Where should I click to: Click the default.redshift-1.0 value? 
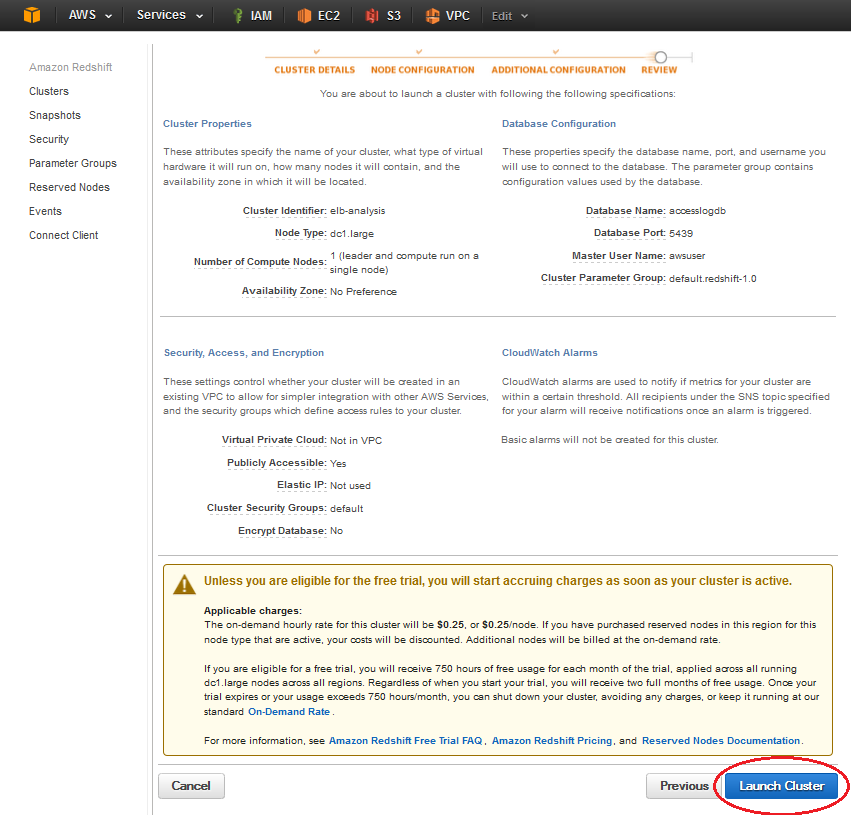(713, 278)
